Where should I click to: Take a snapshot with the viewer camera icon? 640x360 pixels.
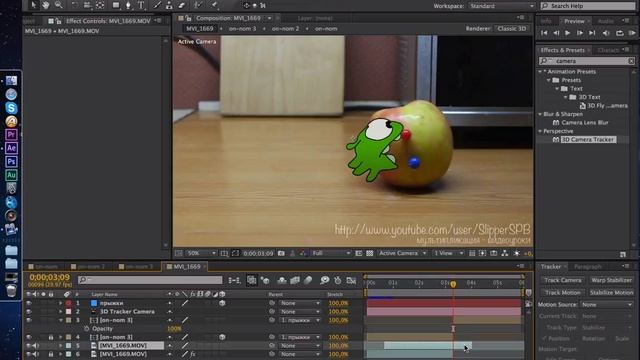coord(281,253)
